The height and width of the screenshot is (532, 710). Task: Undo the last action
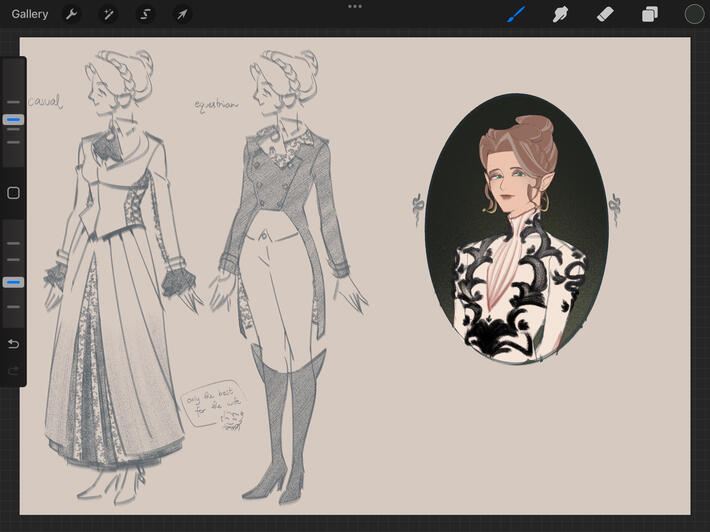(x=13, y=344)
